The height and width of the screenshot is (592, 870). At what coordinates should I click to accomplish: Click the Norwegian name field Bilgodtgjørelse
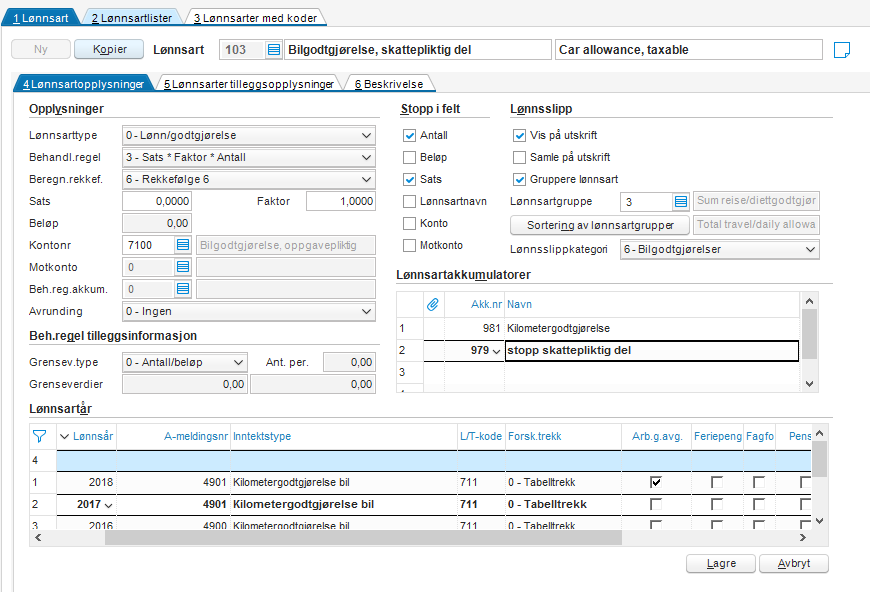[418, 50]
